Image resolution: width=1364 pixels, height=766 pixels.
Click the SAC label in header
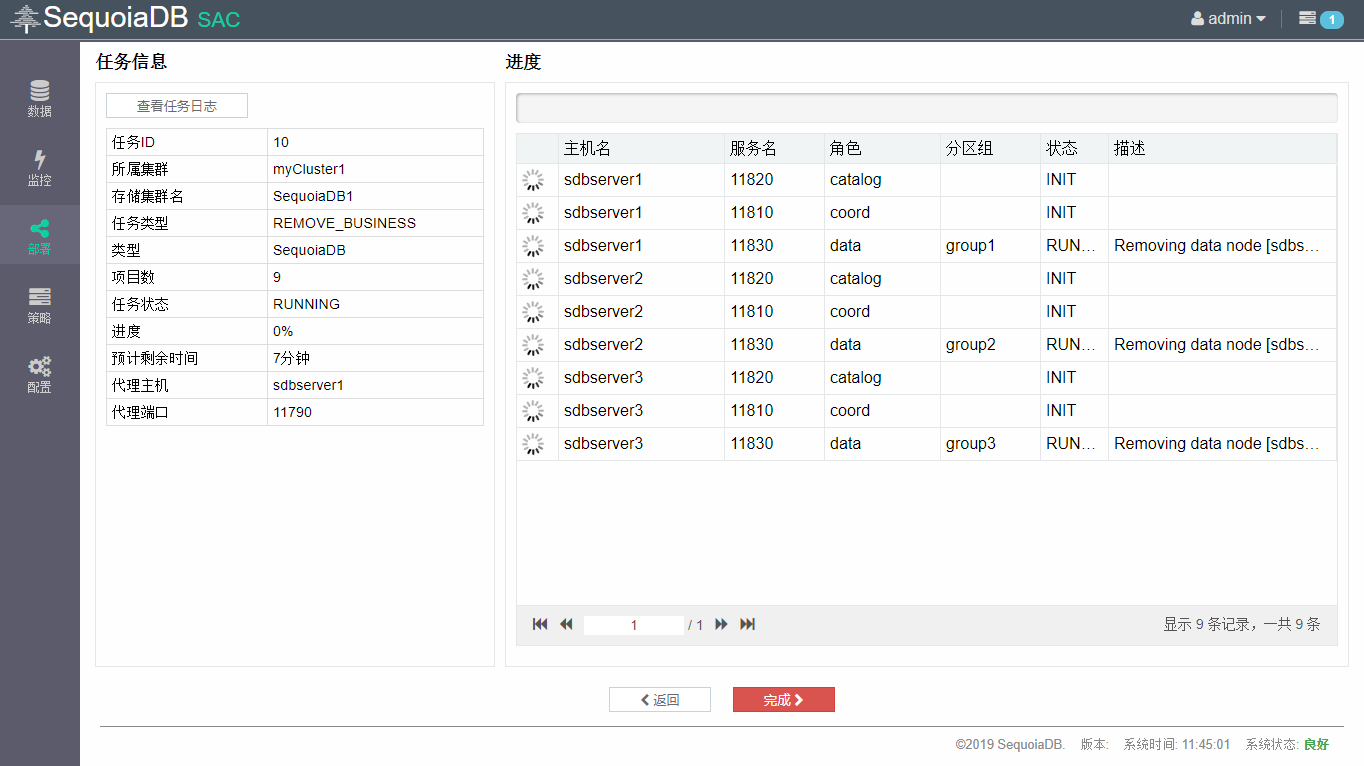(x=219, y=20)
